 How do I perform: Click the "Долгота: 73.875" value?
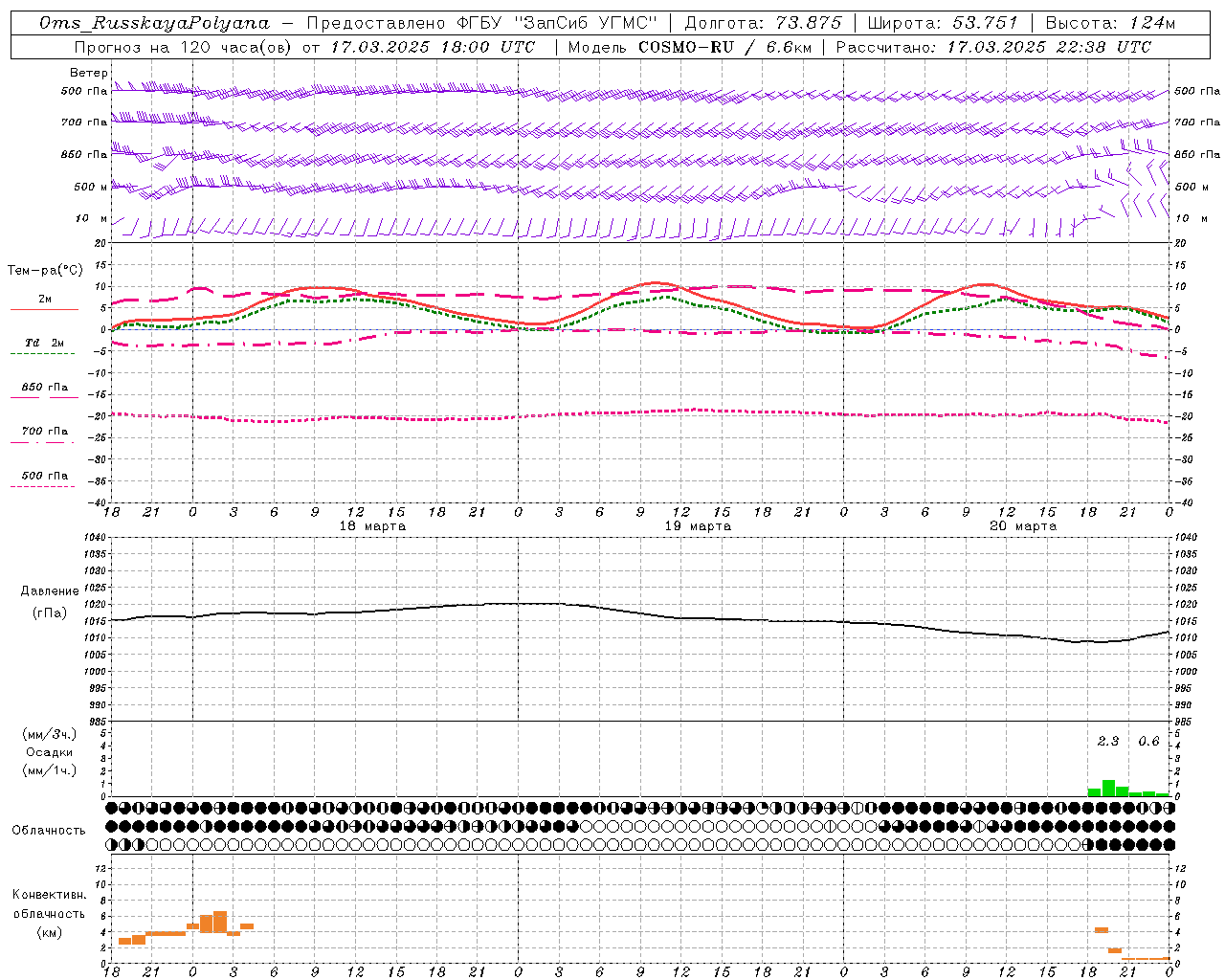click(764, 23)
